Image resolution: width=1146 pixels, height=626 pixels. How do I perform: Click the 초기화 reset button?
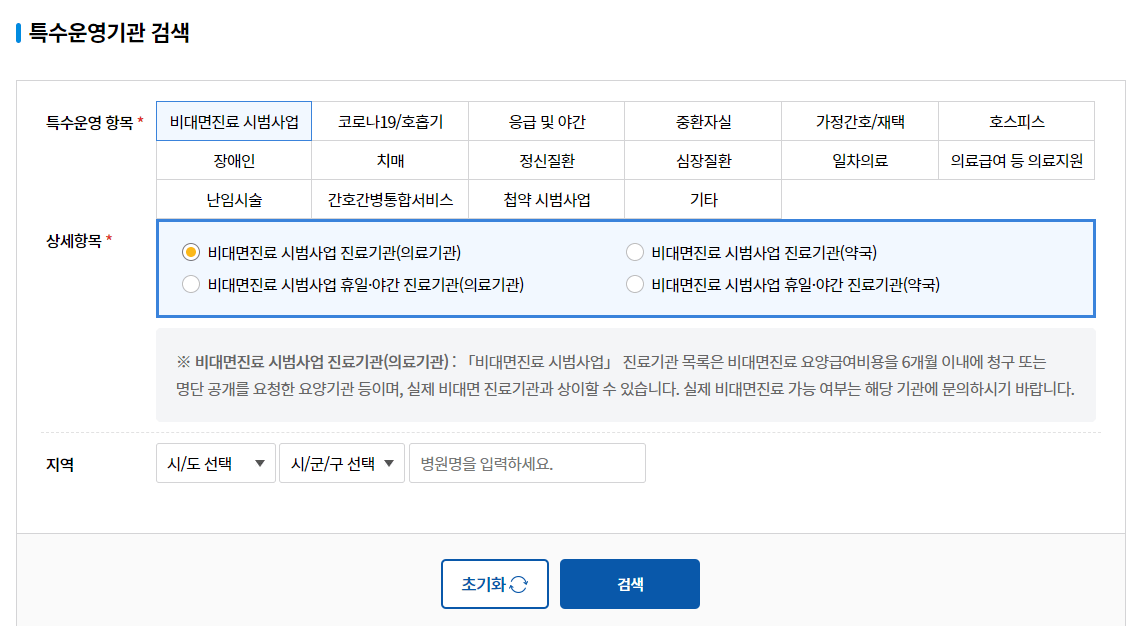[x=494, y=584]
